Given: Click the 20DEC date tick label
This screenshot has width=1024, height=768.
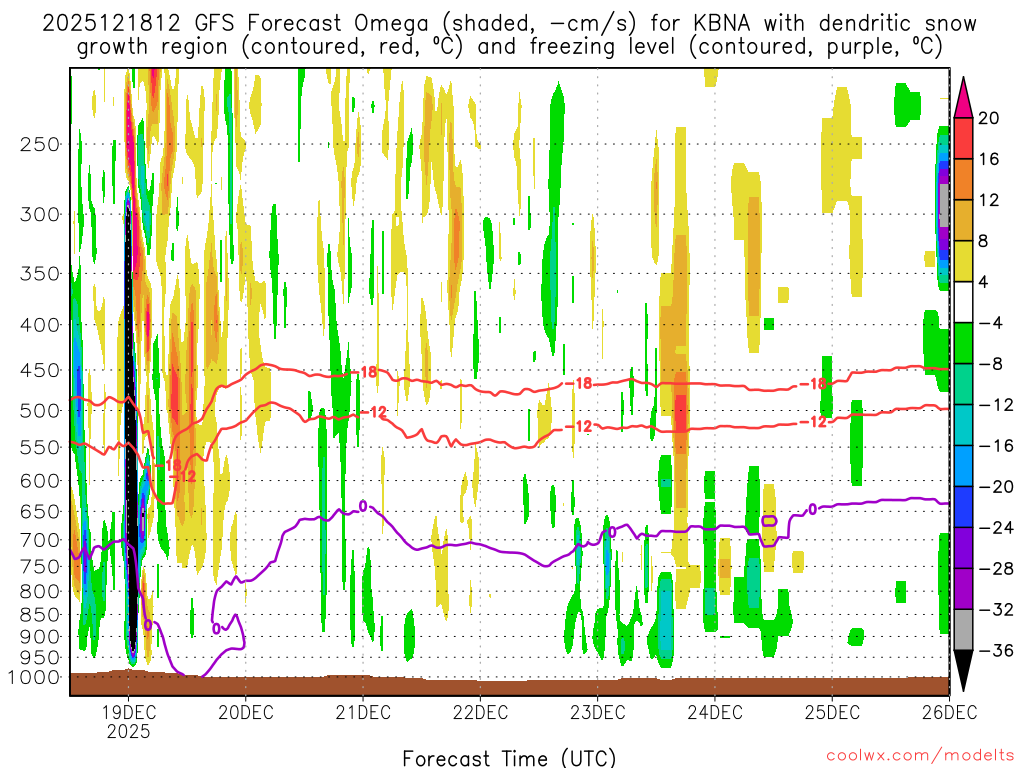Looking at the screenshot, I should [246, 712].
